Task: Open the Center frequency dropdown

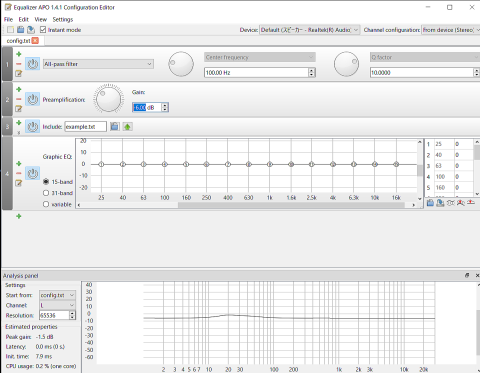Action: point(260,57)
